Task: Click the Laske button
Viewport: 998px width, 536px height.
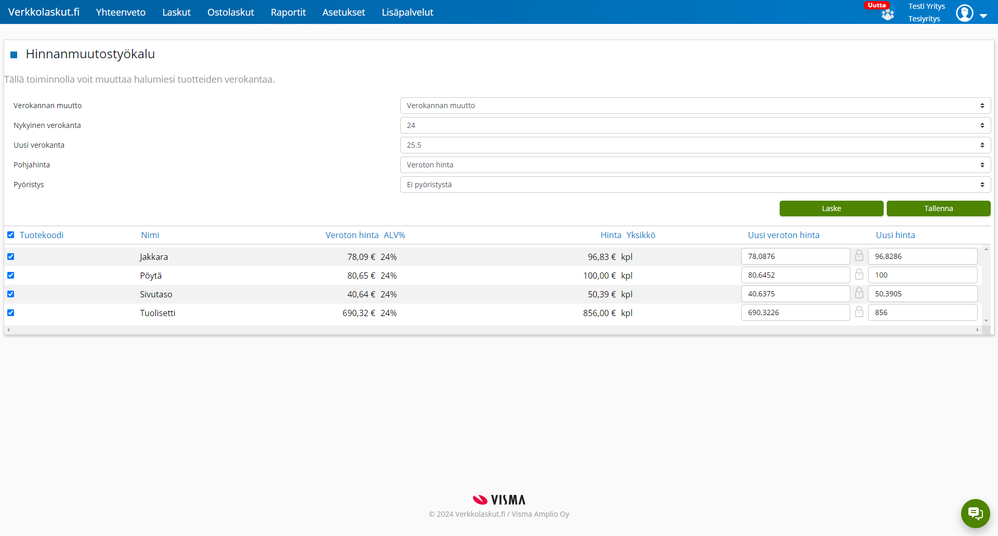Action: pos(831,208)
